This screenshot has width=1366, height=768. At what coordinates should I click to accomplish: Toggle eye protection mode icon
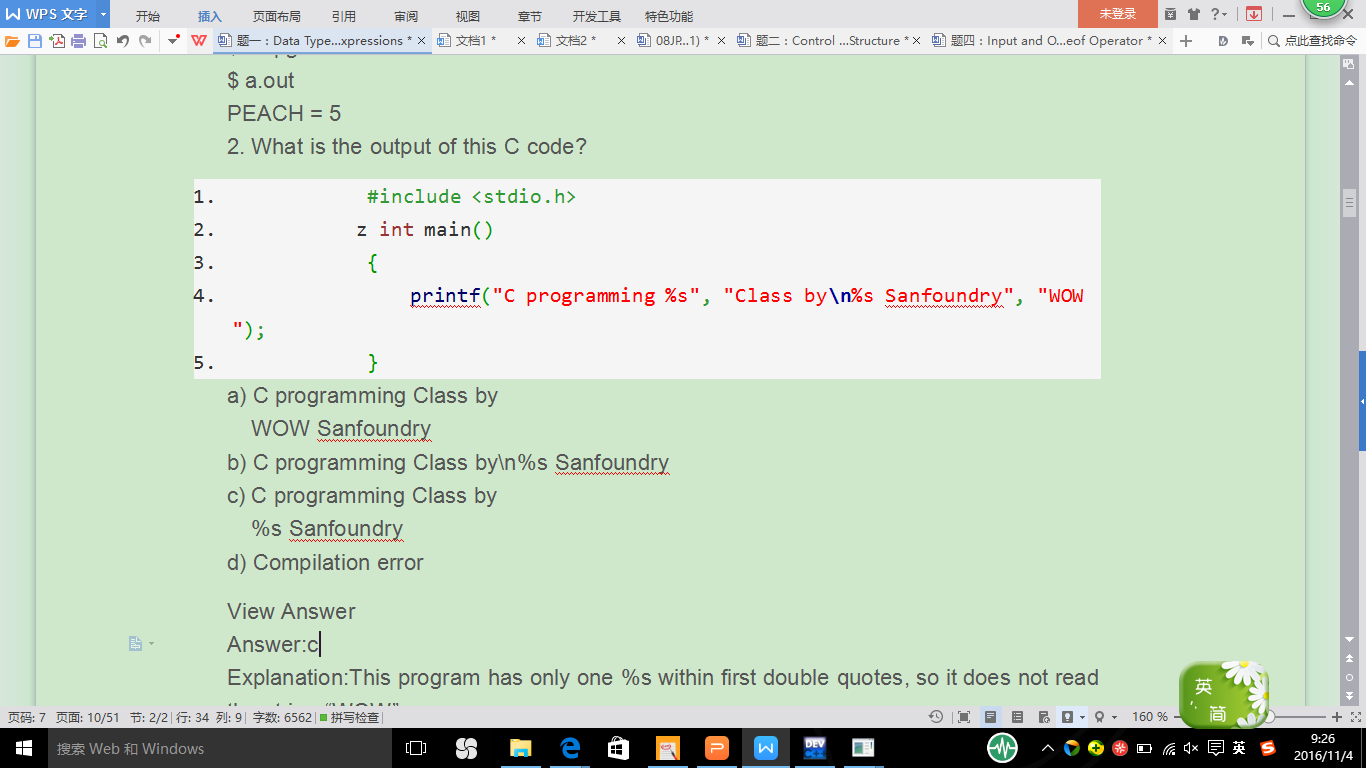coord(1067,717)
